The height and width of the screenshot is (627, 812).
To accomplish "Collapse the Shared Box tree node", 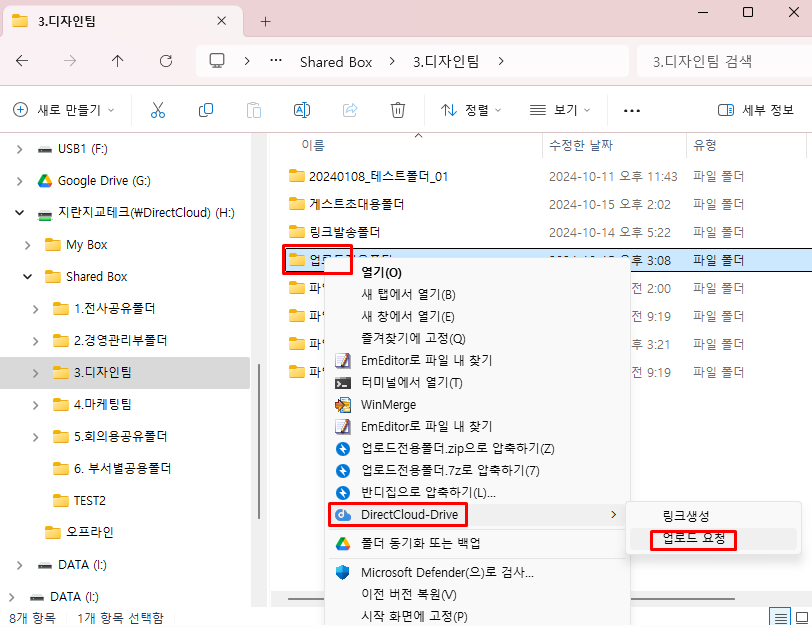I will click(x=28, y=277).
